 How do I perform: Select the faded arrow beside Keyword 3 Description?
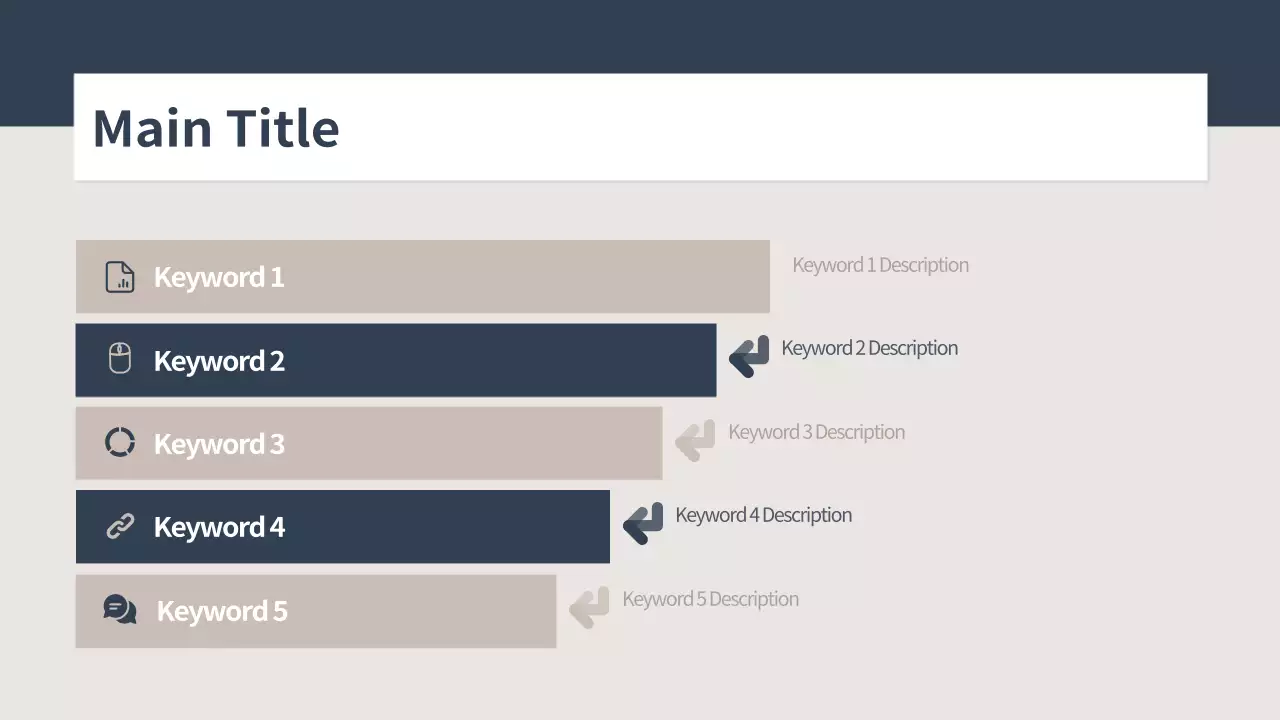click(695, 440)
